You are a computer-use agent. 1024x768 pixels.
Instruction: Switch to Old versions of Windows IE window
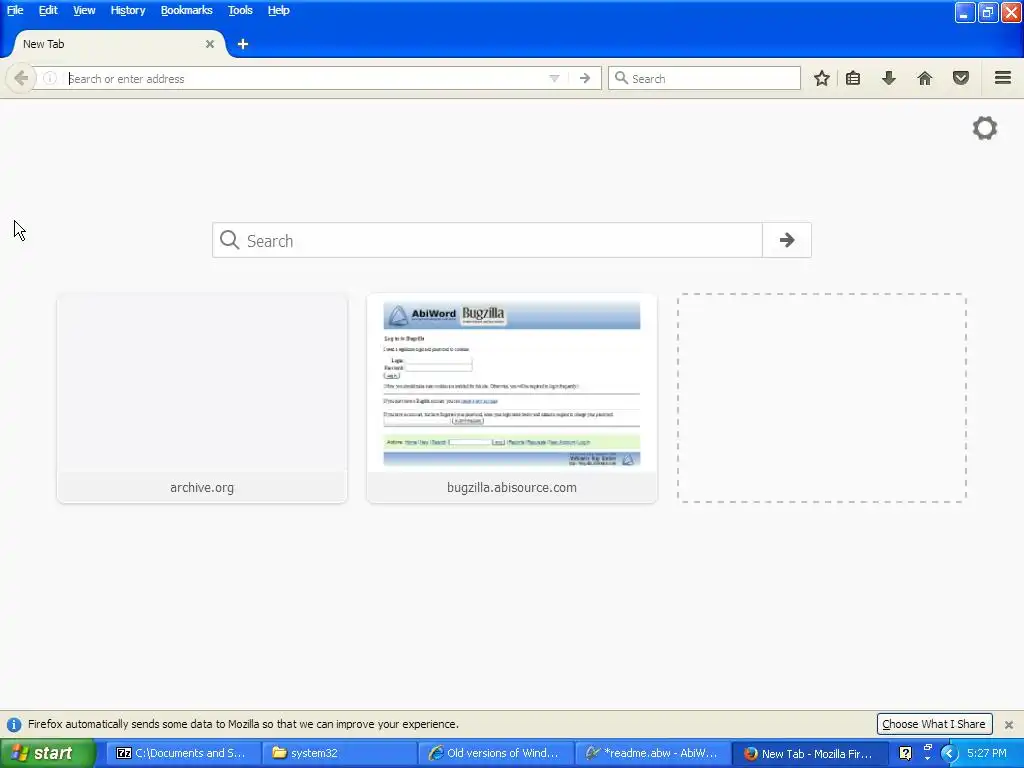click(496, 753)
